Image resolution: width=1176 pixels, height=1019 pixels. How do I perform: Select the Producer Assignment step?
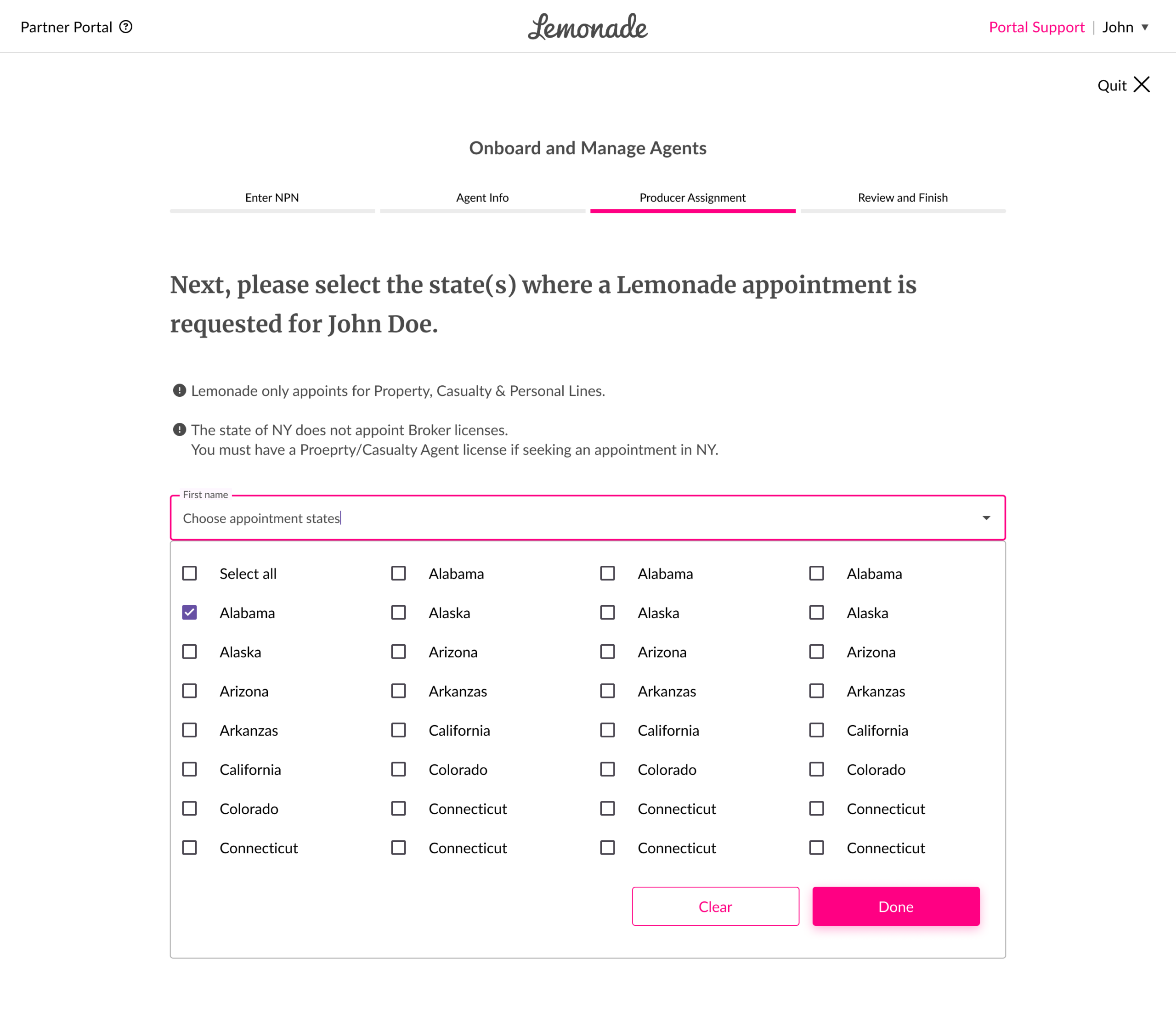[x=692, y=198]
